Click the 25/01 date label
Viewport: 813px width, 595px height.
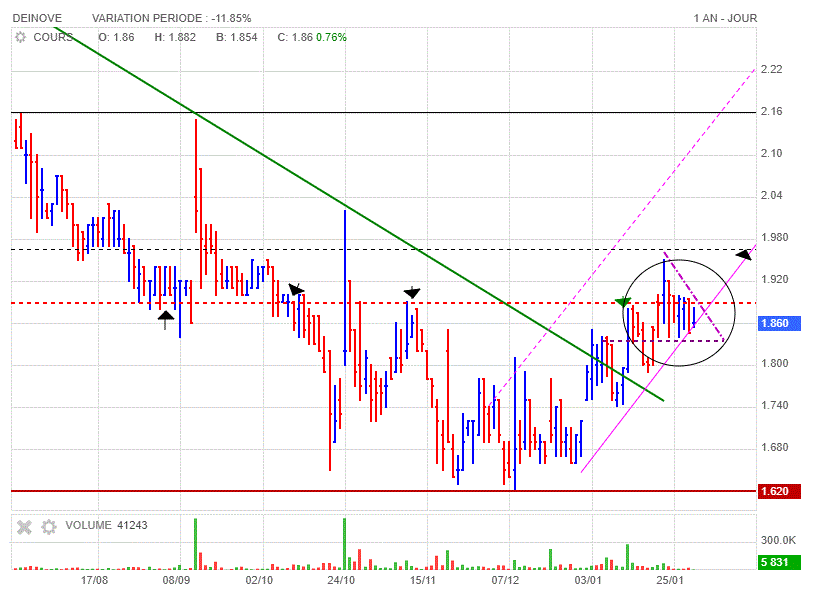[669, 580]
